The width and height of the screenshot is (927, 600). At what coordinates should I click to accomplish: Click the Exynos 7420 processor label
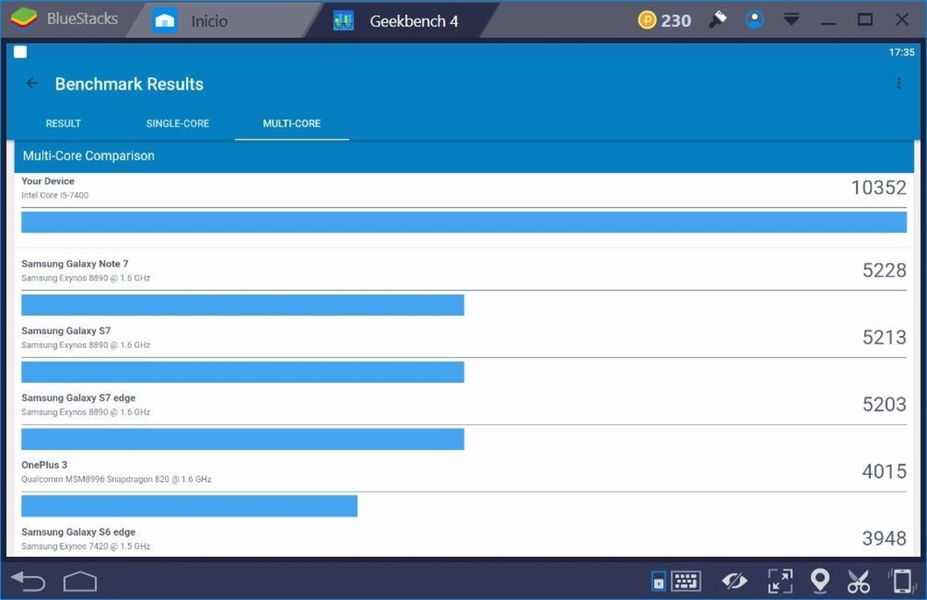pos(86,546)
